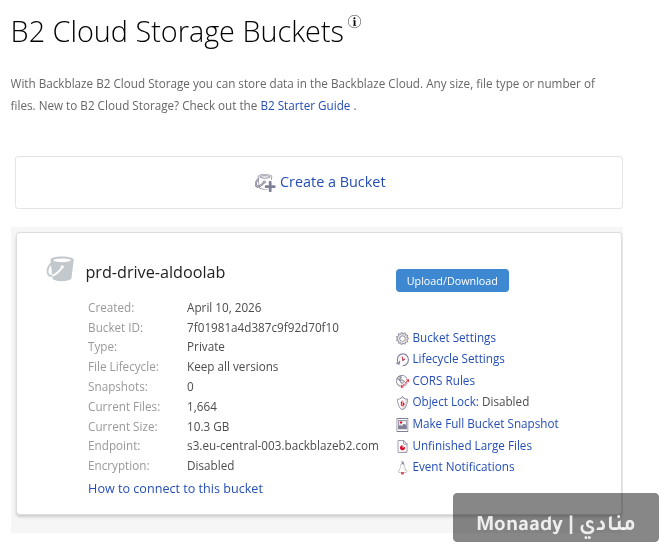The width and height of the screenshot is (659, 553).
Task: Click the Current Files value 1,664
Action: (202, 407)
